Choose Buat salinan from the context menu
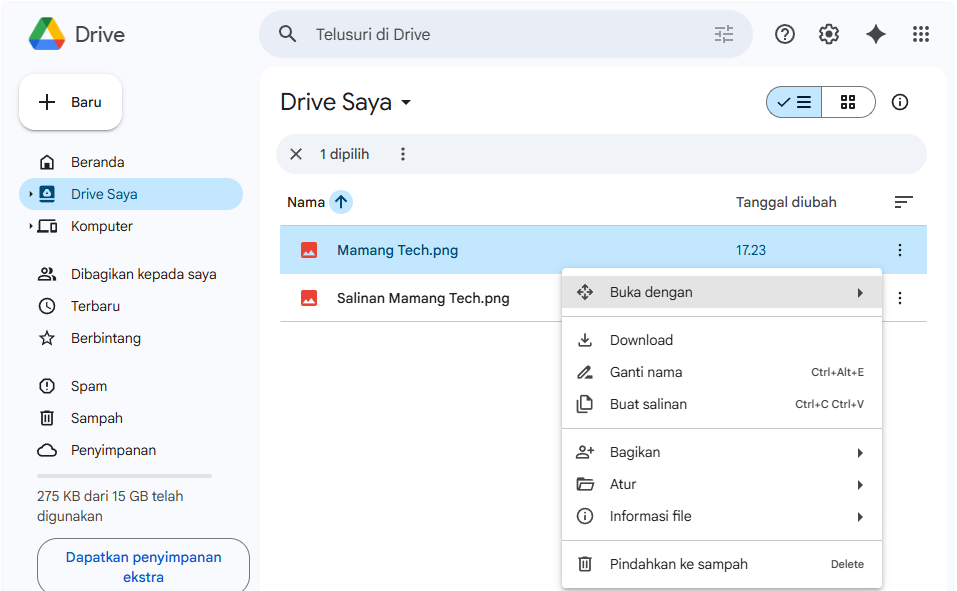The height and width of the screenshot is (591, 957). 721,404
